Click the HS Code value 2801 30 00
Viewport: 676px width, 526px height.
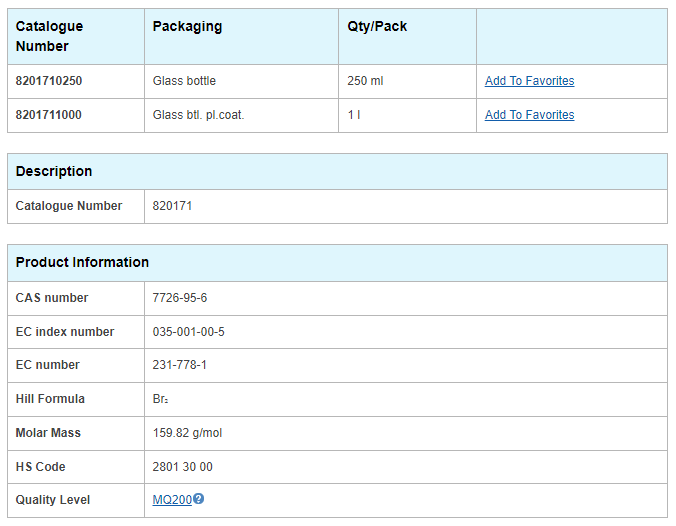pyautogui.click(x=182, y=467)
